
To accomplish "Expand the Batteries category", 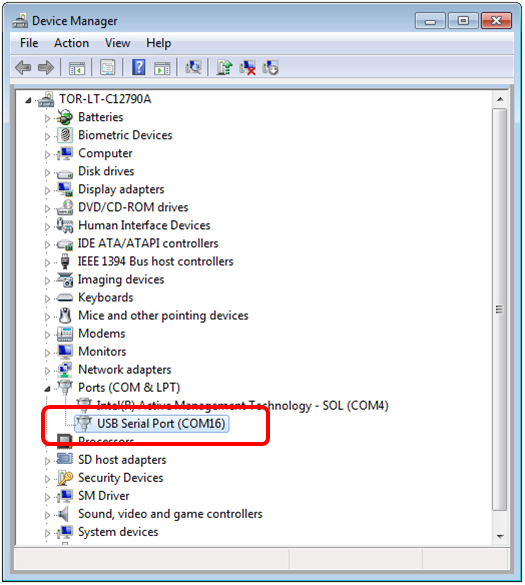I will 47,118.
